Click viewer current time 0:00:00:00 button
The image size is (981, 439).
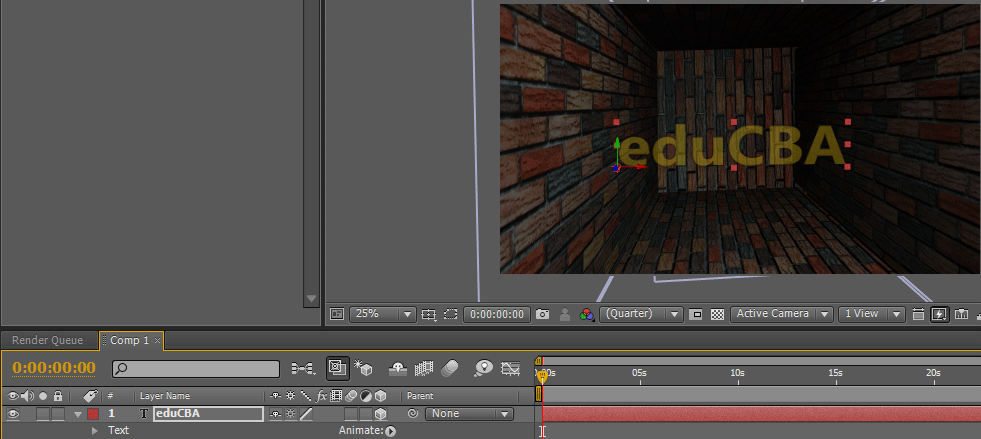click(x=497, y=314)
